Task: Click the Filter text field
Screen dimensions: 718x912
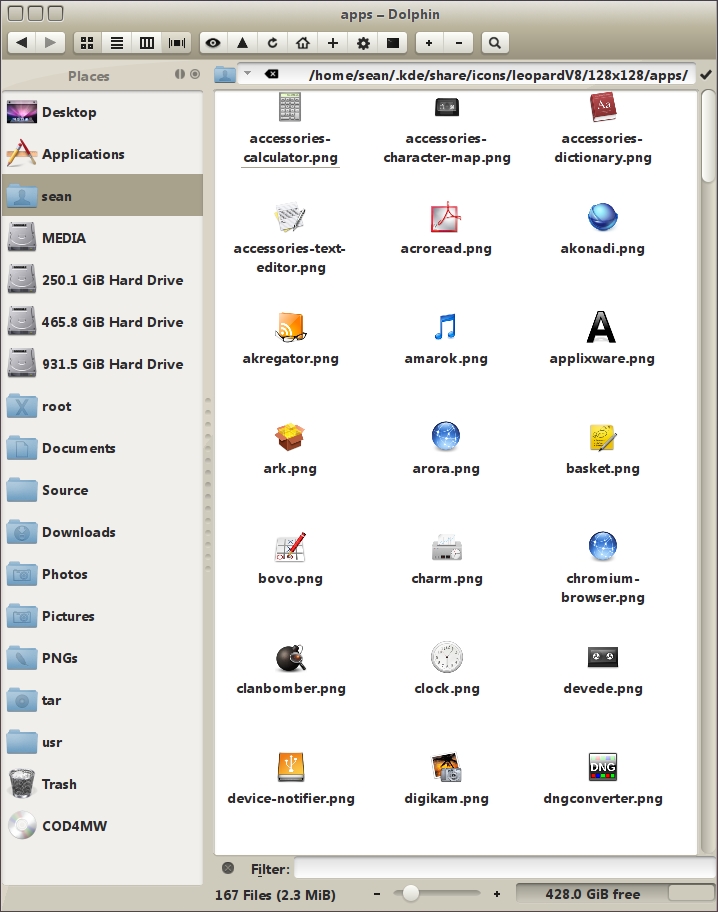Action: [504, 868]
